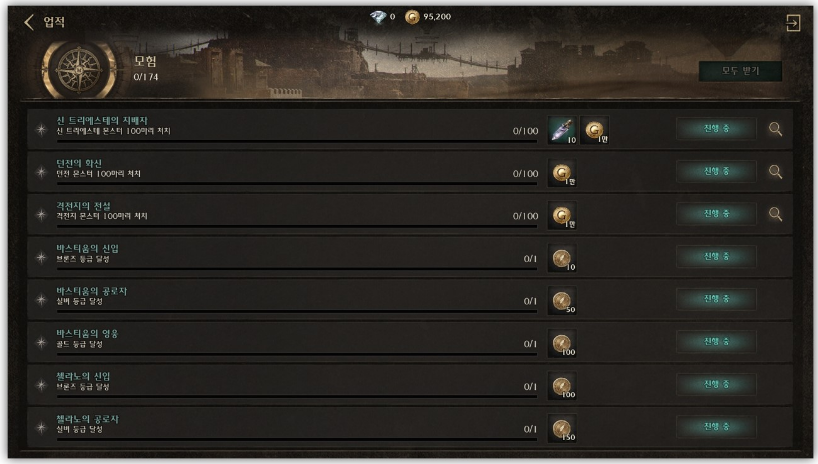Click 진행 중 button for 바스티움의 공로자
The image size is (818, 464).
coord(716,299)
